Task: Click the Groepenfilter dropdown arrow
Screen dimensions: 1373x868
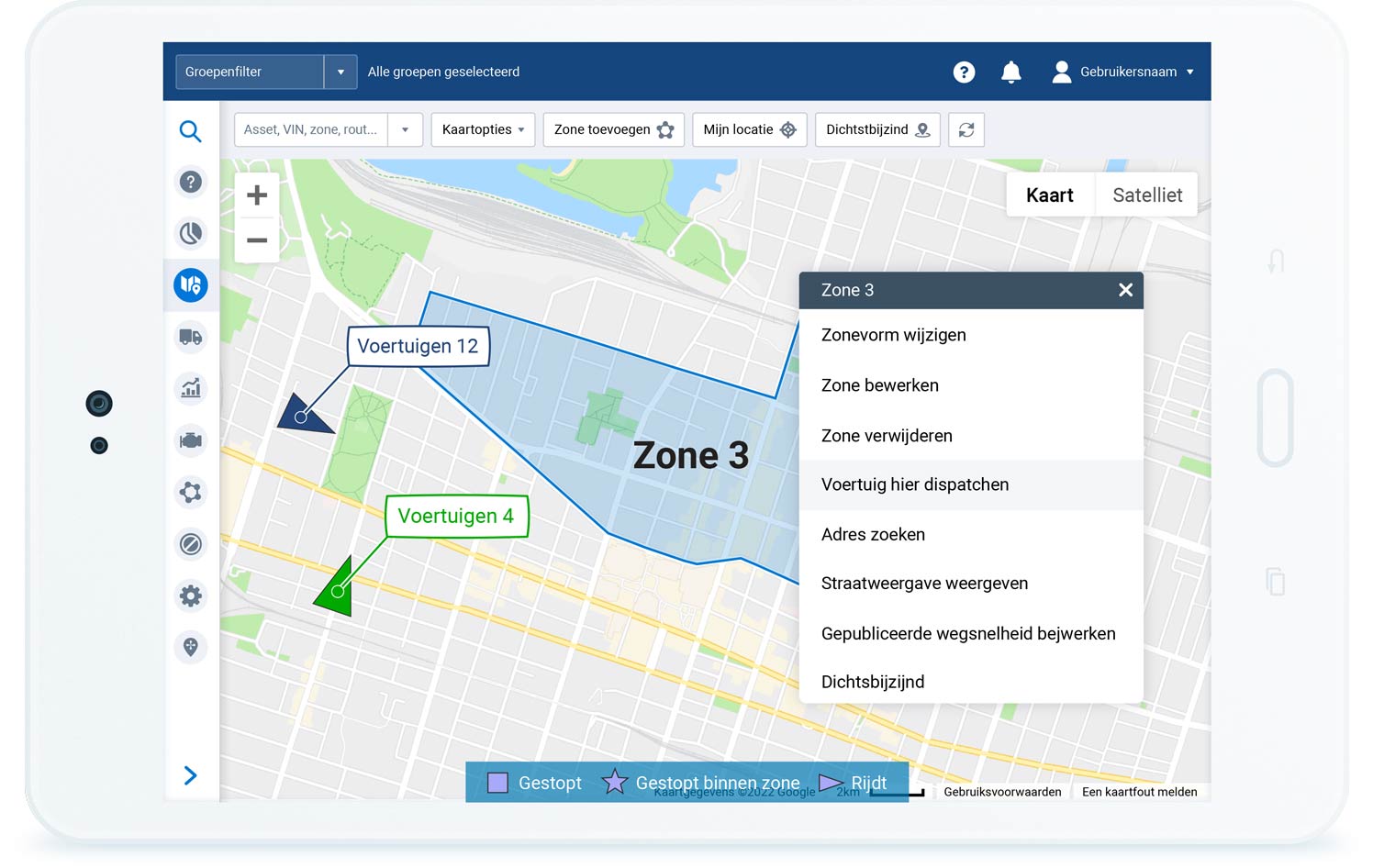Action: pyautogui.click(x=340, y=72)
